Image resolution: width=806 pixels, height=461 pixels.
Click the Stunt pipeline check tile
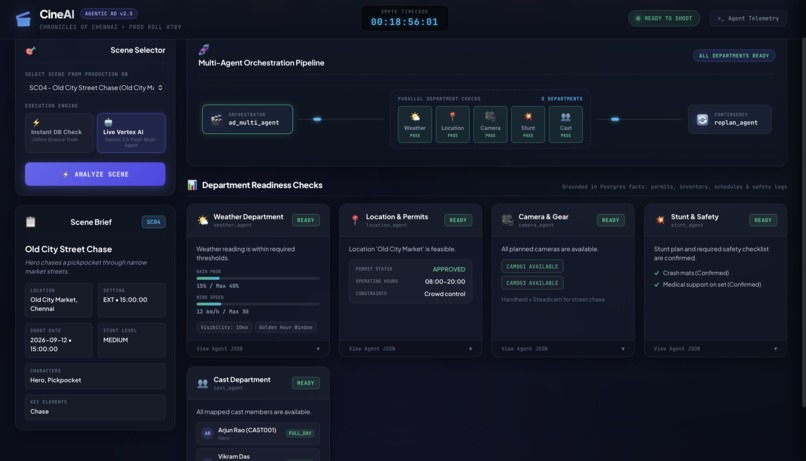tap(528, 124)
